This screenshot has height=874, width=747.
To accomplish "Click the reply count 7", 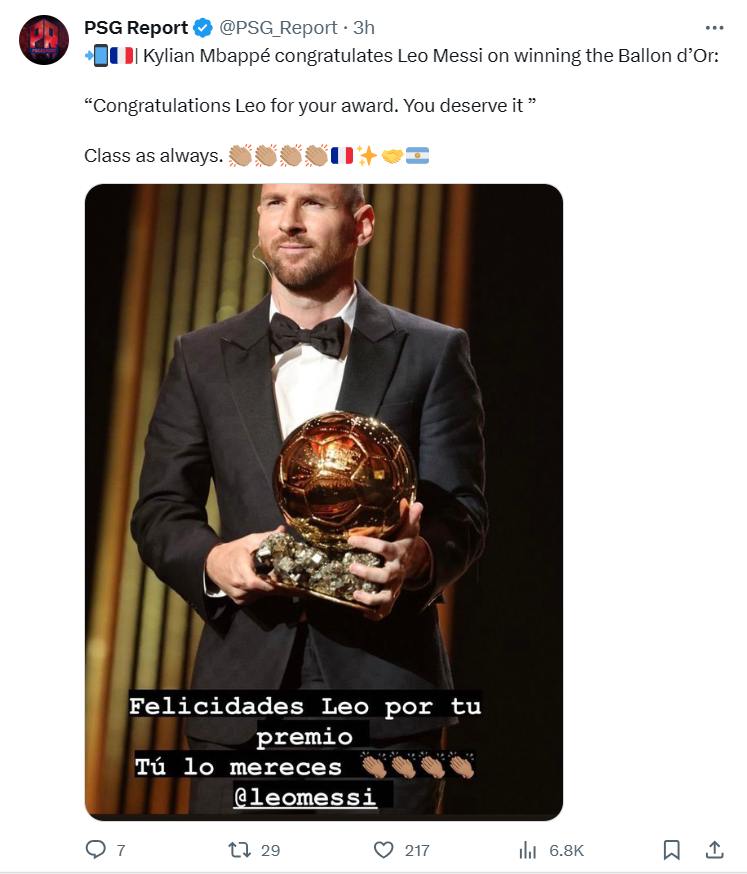I will (x=121, y=850).
